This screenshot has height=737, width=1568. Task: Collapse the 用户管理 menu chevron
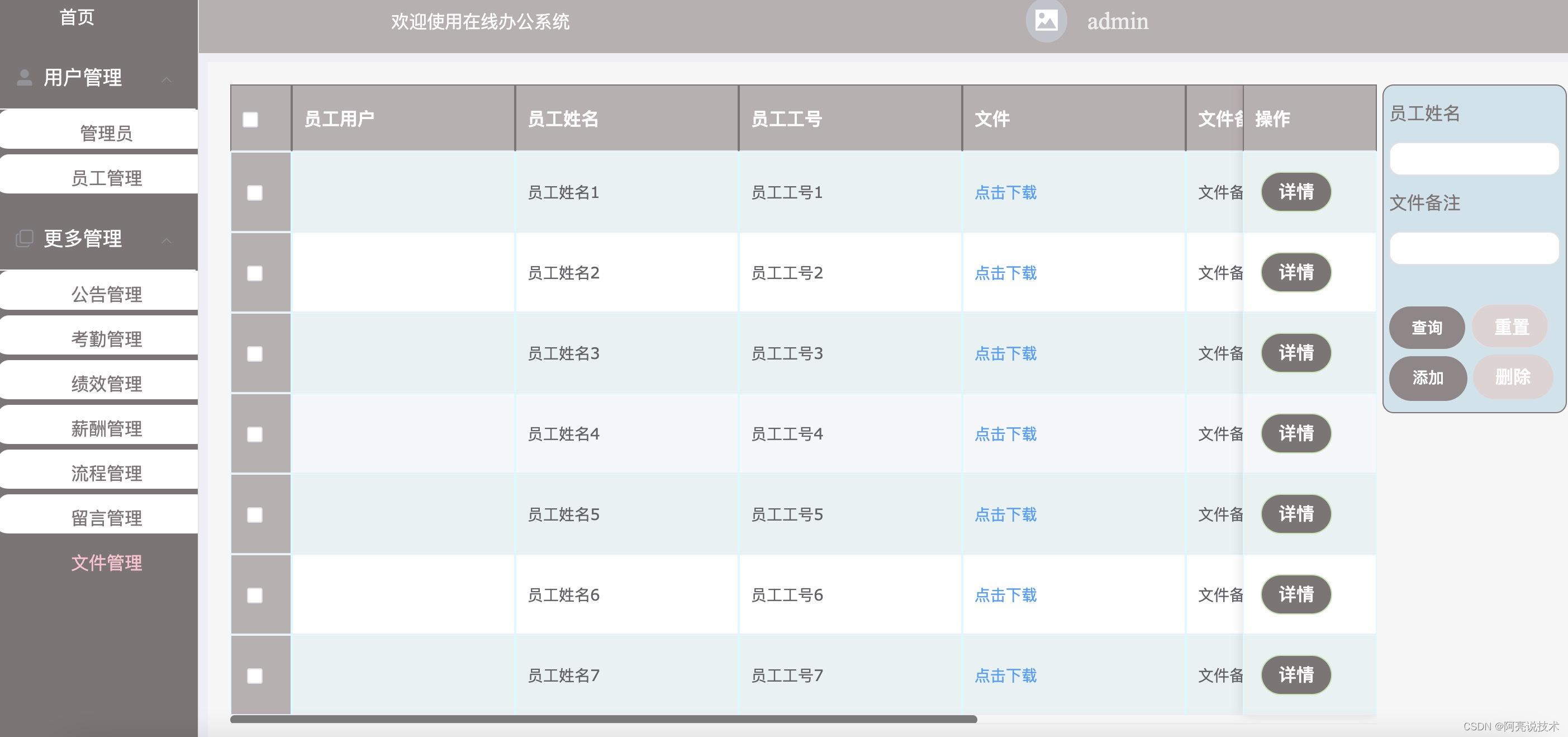coord(166,79)
